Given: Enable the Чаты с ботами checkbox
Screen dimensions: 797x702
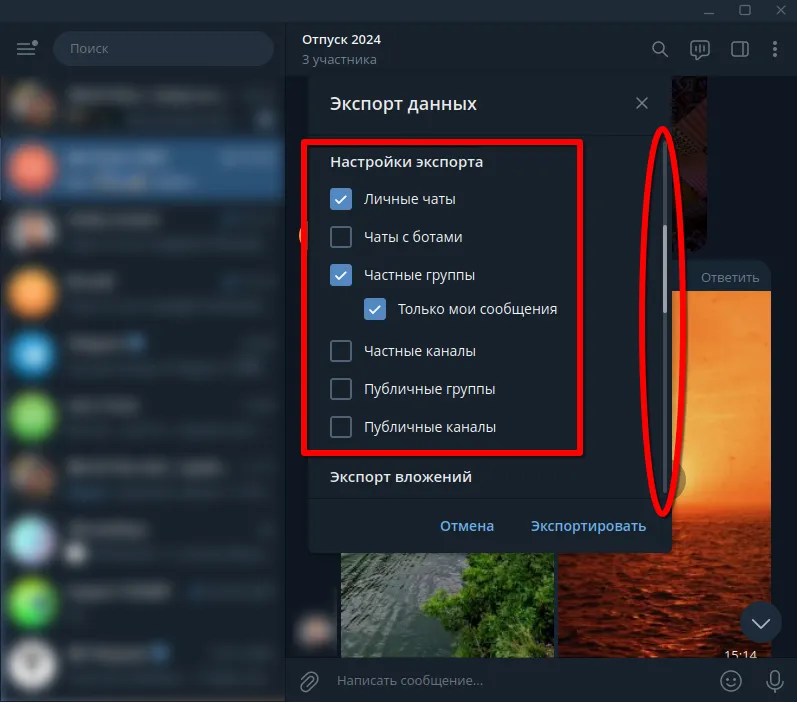Looking at the screenshot, I should click(341, 237).
